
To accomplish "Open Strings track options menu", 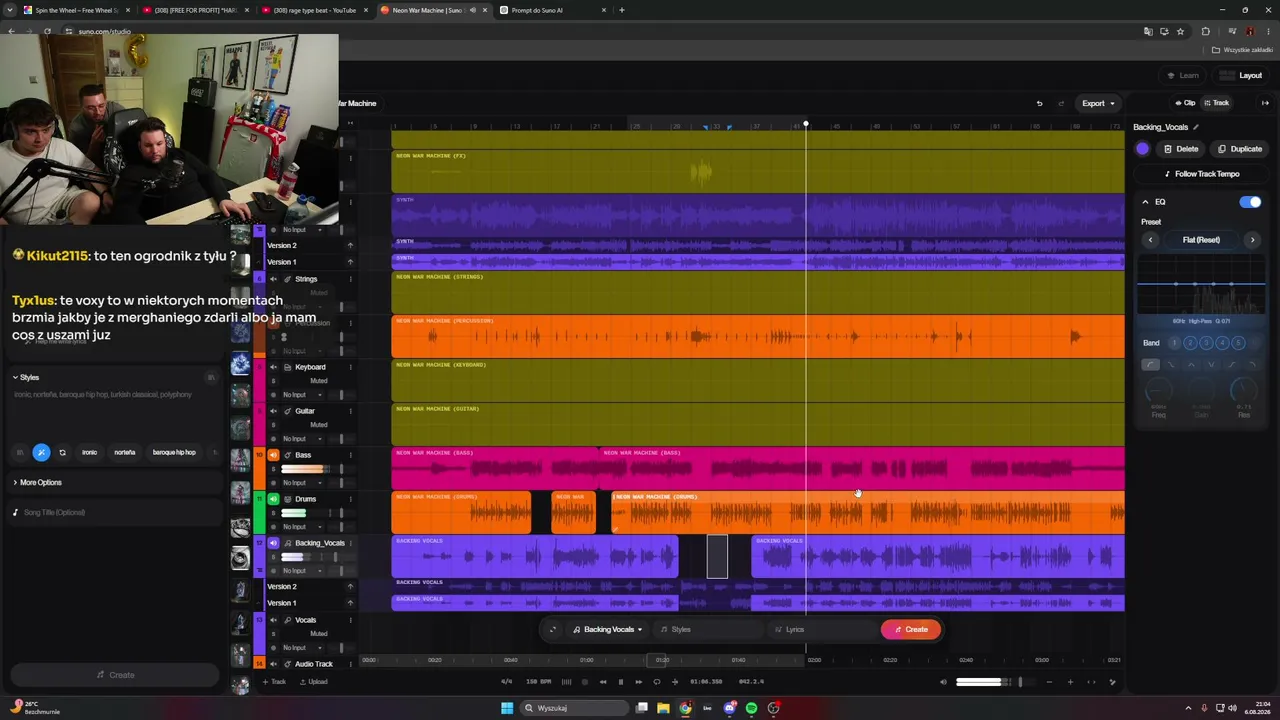I will click(x=350, y=279).
